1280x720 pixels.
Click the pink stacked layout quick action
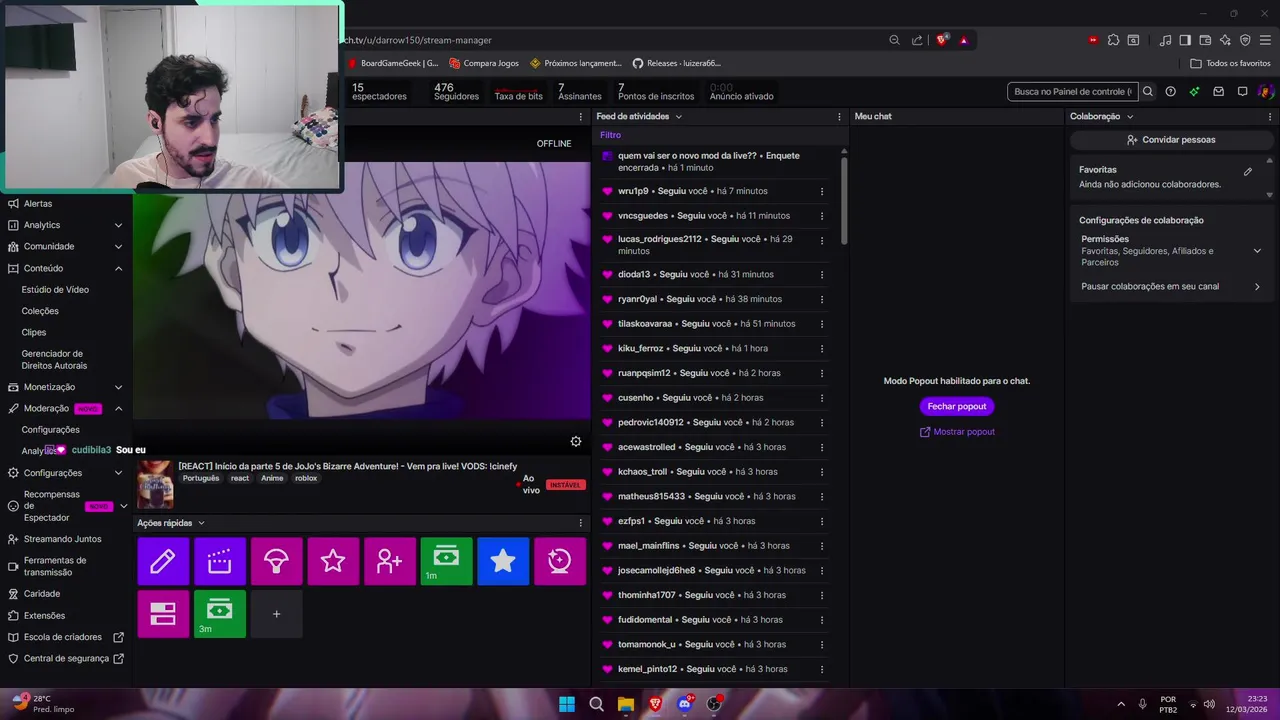pos(162,614)
